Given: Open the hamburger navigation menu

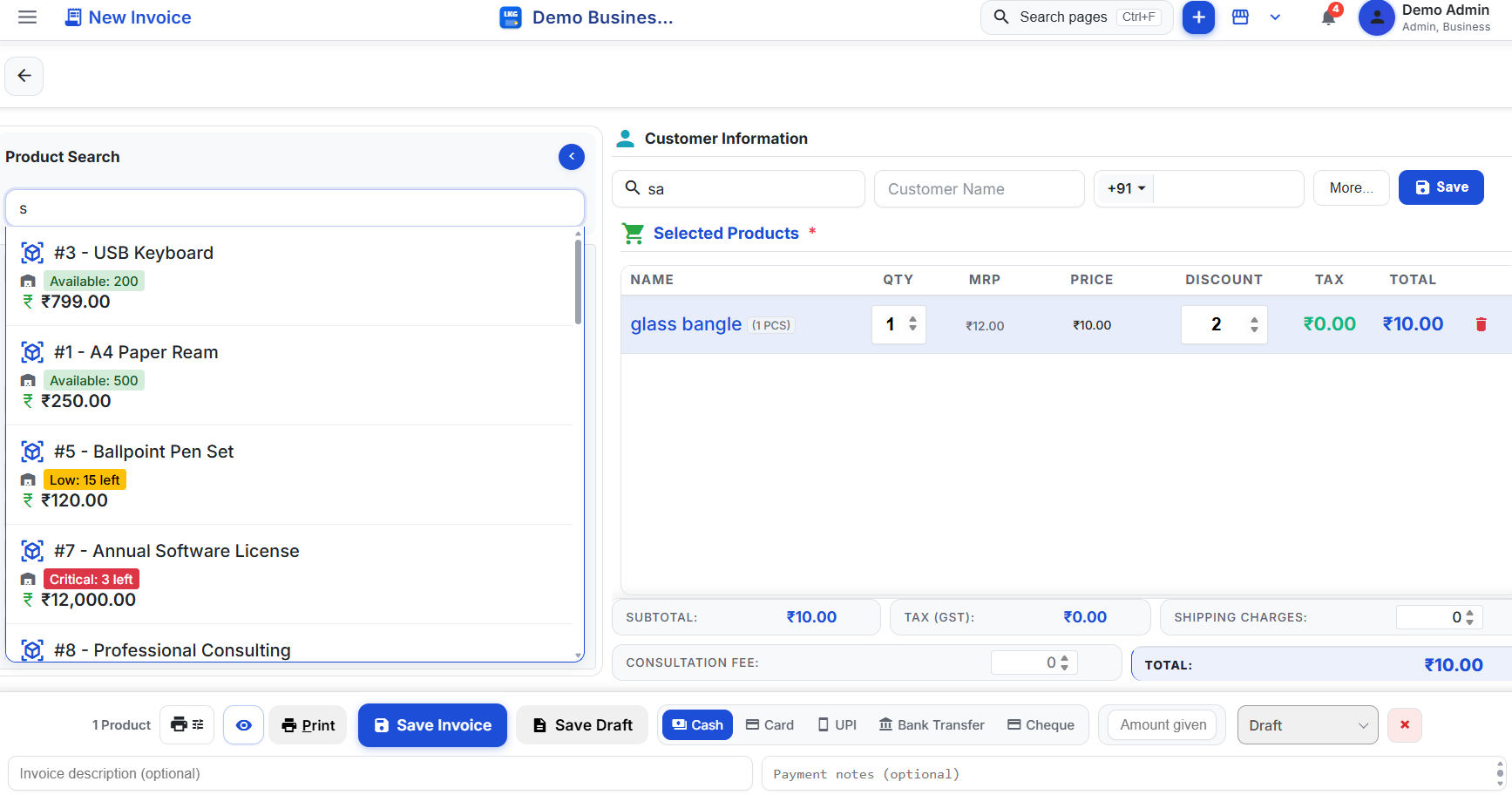Looking at the screenshot, I should pyautogui.click(x=28, y=17).
